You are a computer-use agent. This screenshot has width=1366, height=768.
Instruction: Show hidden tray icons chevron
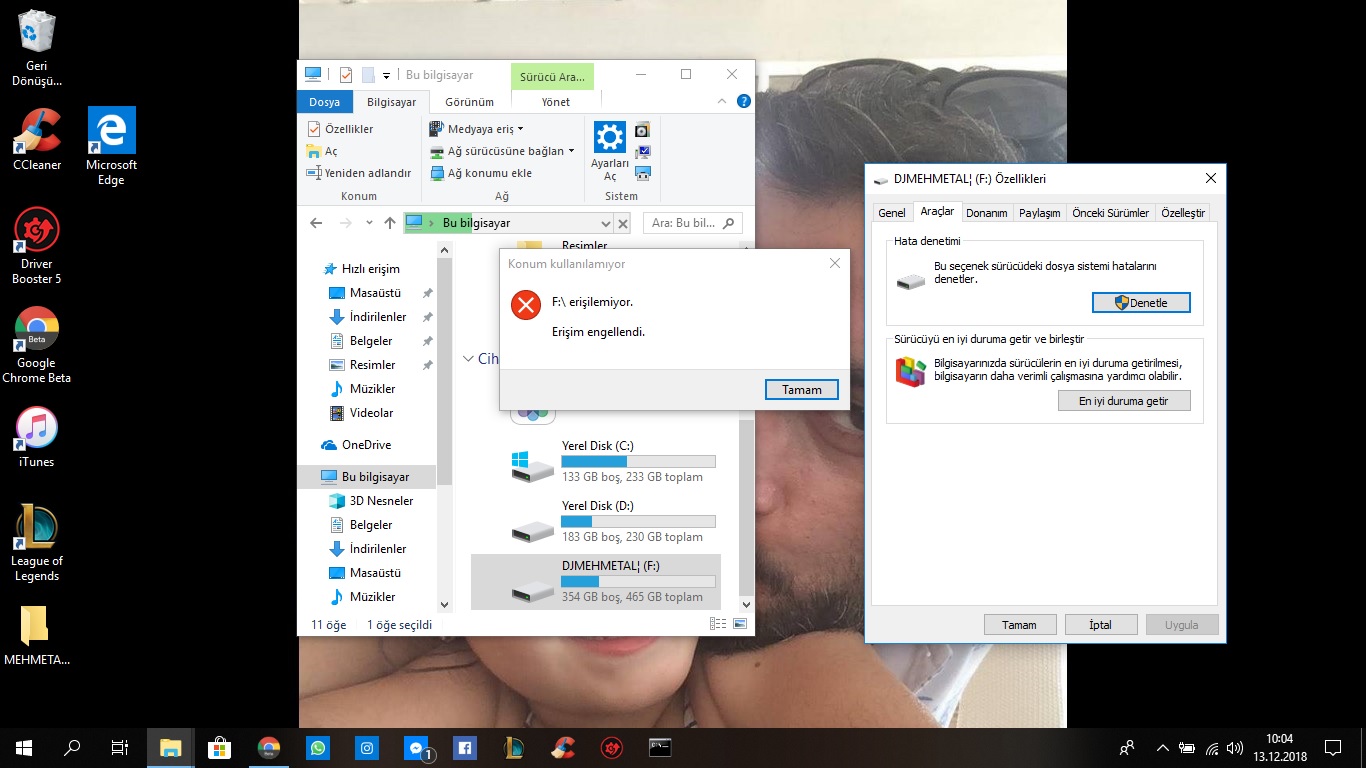(1162, 747)
